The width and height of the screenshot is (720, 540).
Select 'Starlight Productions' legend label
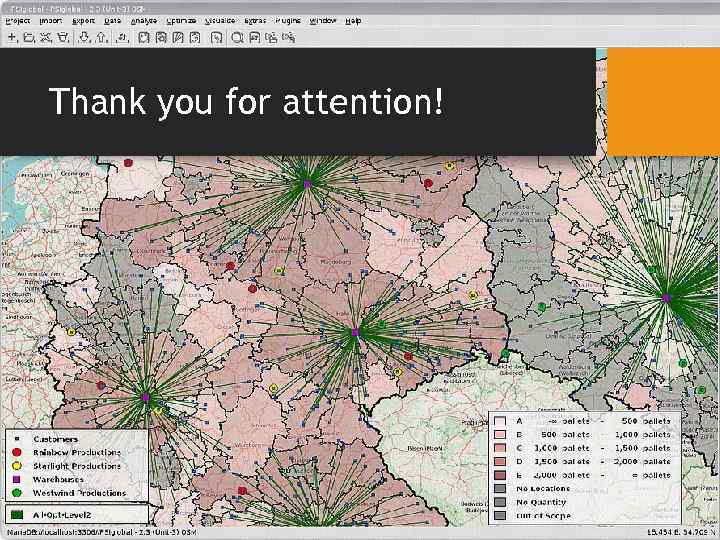tap(77, 466)
